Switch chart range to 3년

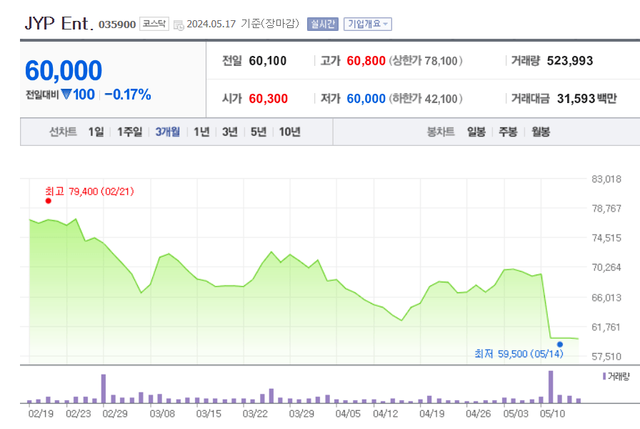(x=230, y=132)
